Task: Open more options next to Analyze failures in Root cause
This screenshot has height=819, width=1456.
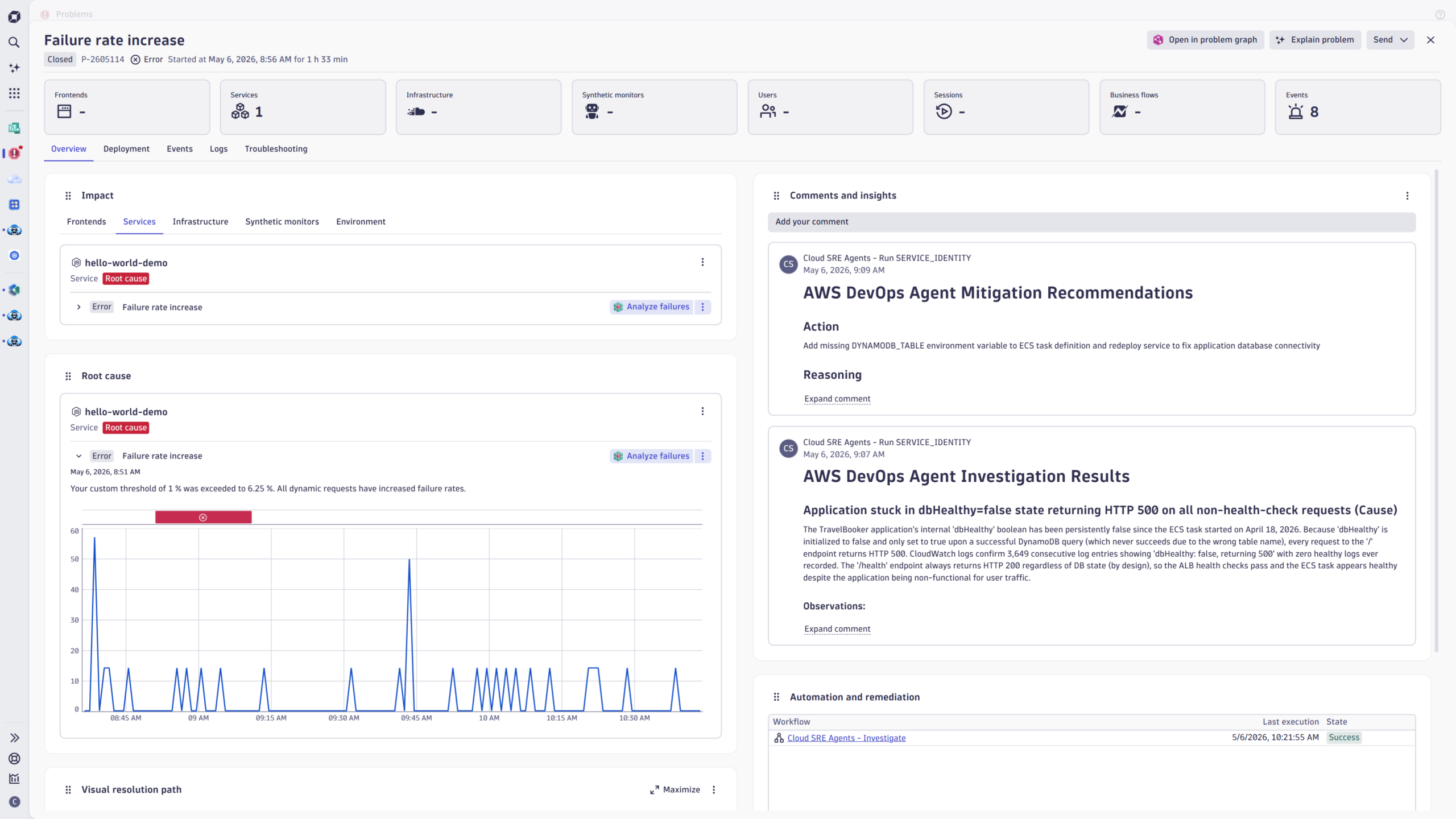Action: click(x=703, y=456)
